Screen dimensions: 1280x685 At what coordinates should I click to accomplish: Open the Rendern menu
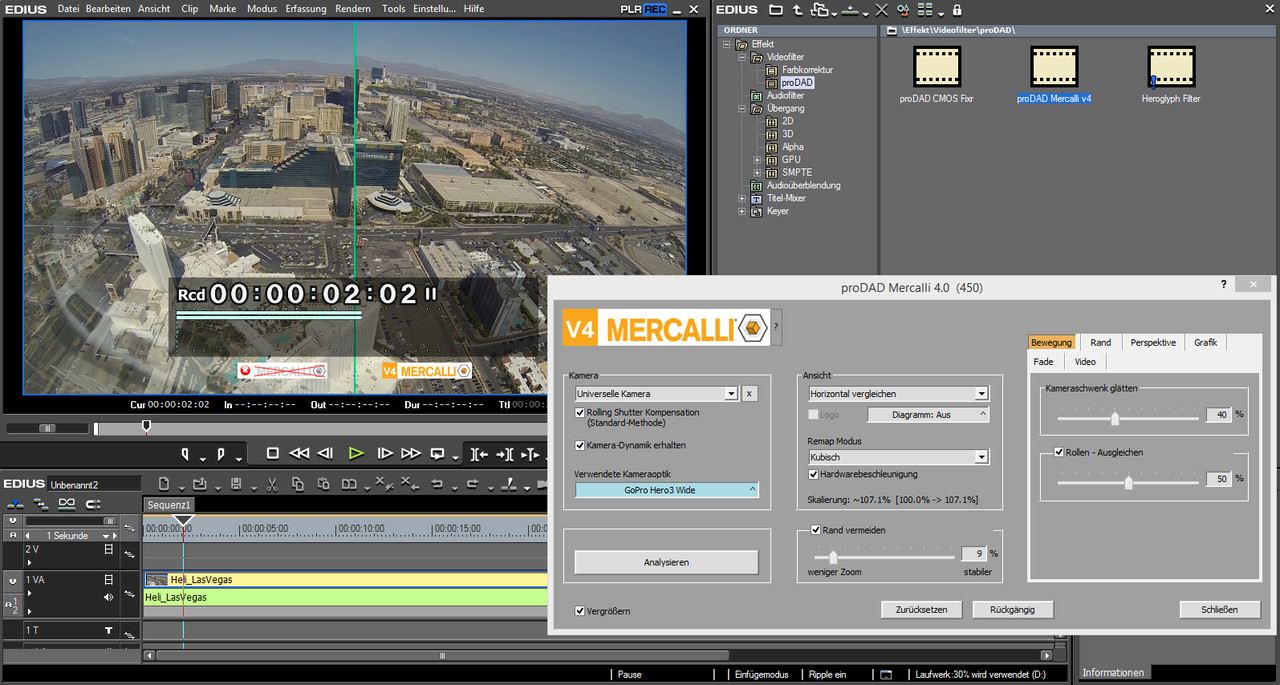point(353,8)
